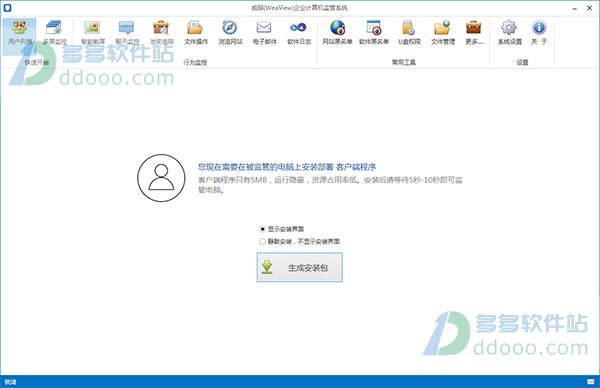Click the status bar message icon
This screenshot has width=600, height=388.
click(591, 381)
